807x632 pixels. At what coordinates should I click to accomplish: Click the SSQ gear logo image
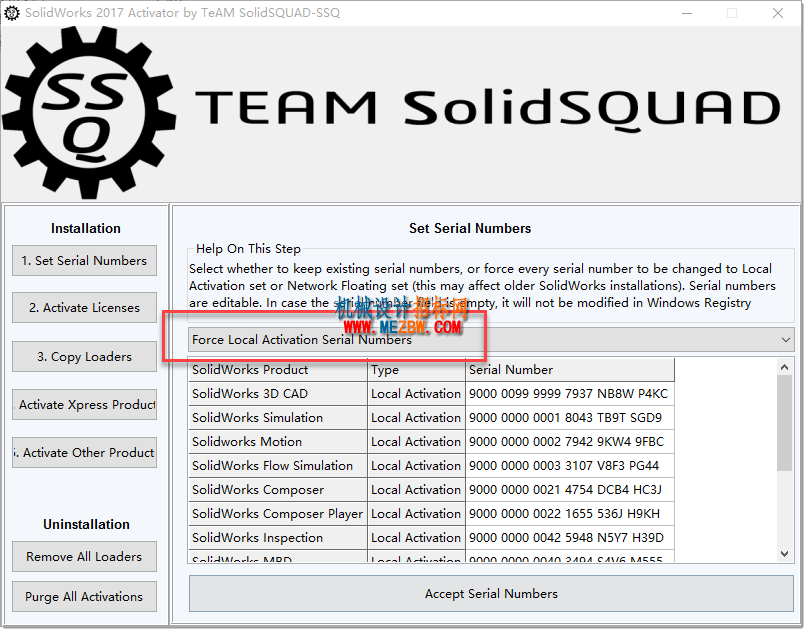coord(89,112)
